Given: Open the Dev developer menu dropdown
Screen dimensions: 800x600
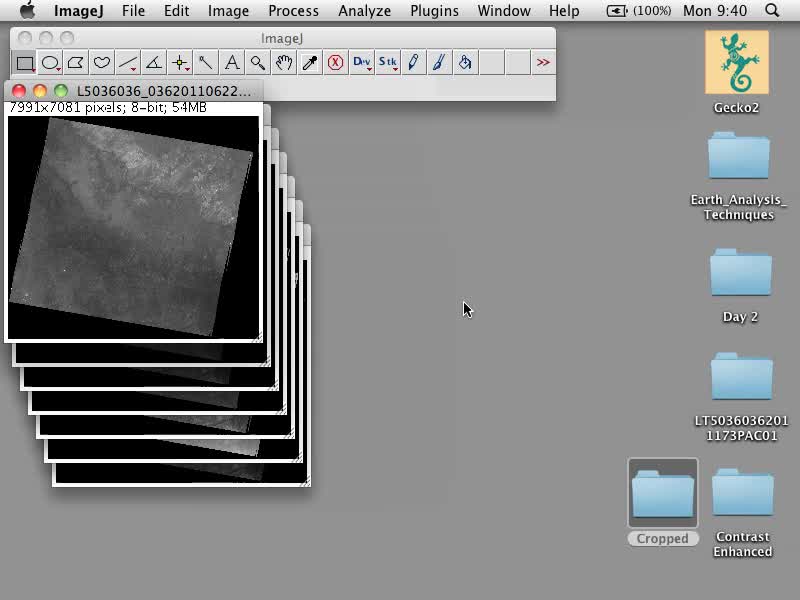Looking at the screenshot, I should coord(362,63).
